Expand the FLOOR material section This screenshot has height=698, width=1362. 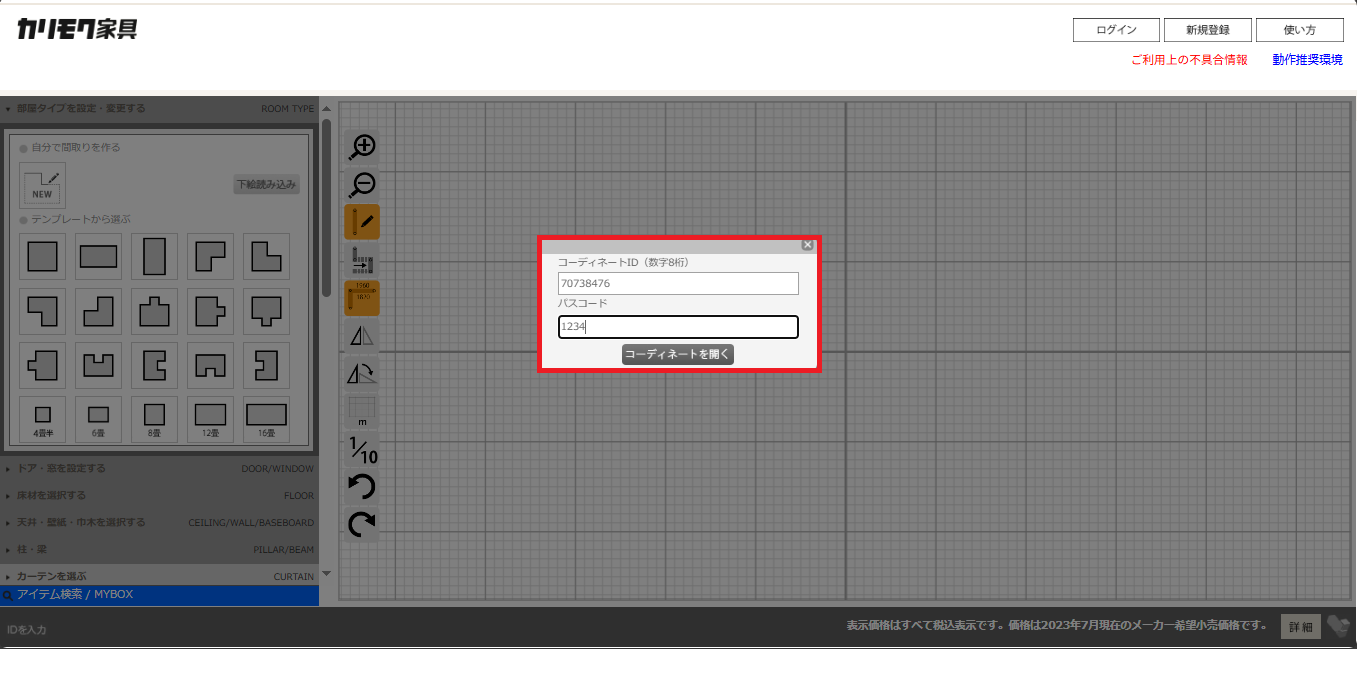pos(160,495)
